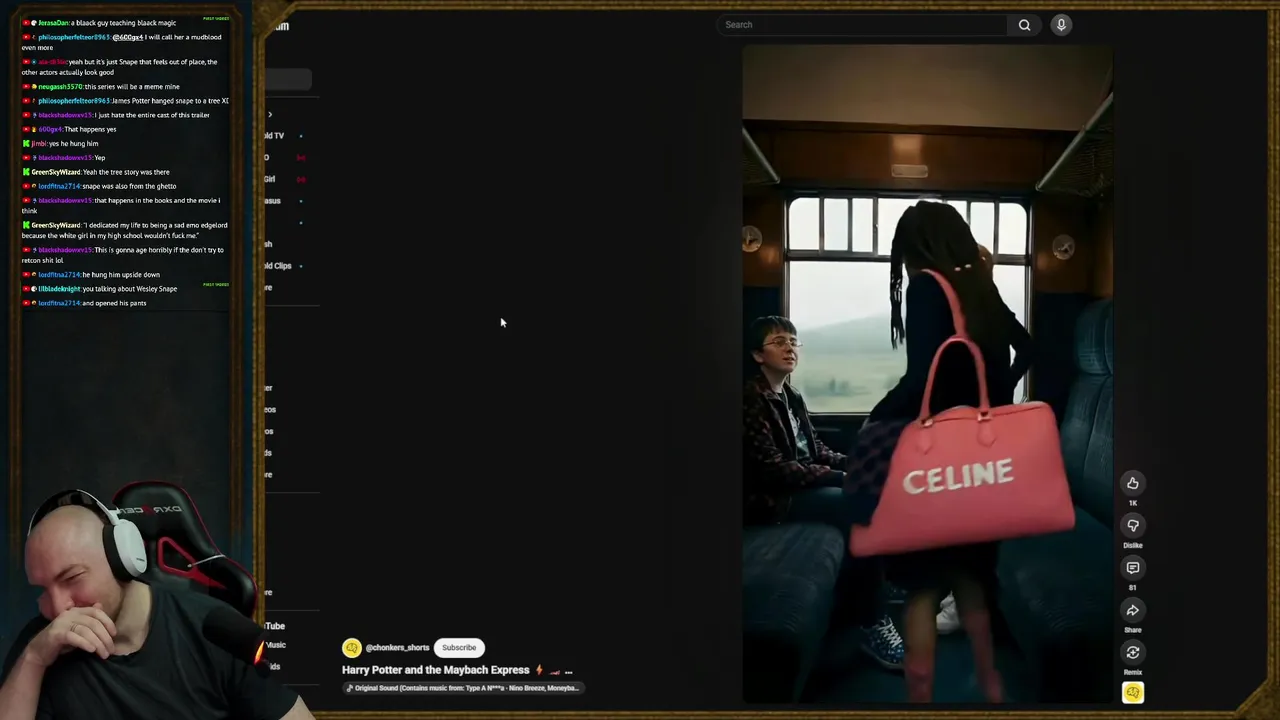The image size is (1280, 720).
Task: Click the live indicator beside 'Girl' channel
Action: click(301, 180)
